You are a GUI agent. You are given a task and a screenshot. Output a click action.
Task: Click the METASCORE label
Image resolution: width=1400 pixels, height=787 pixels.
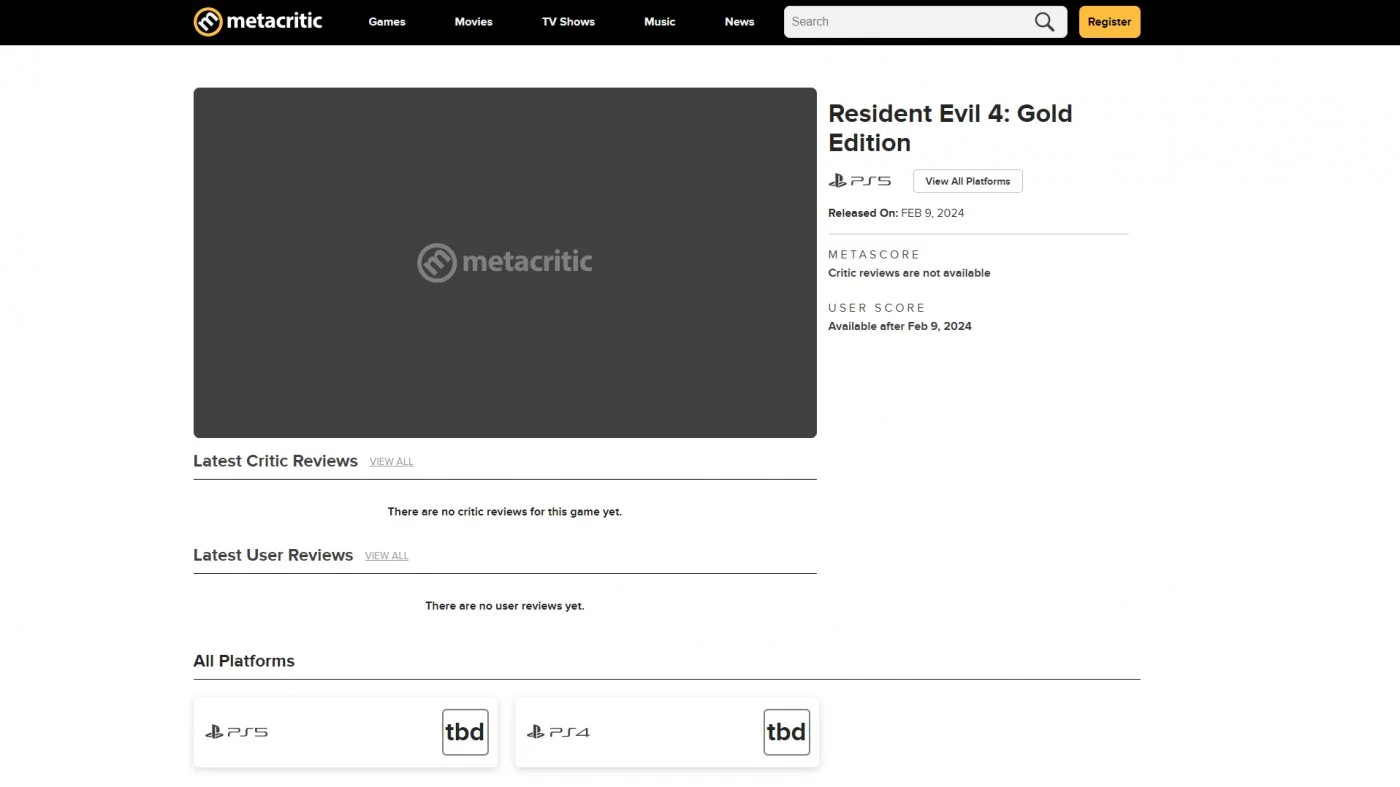click(874, 255)
